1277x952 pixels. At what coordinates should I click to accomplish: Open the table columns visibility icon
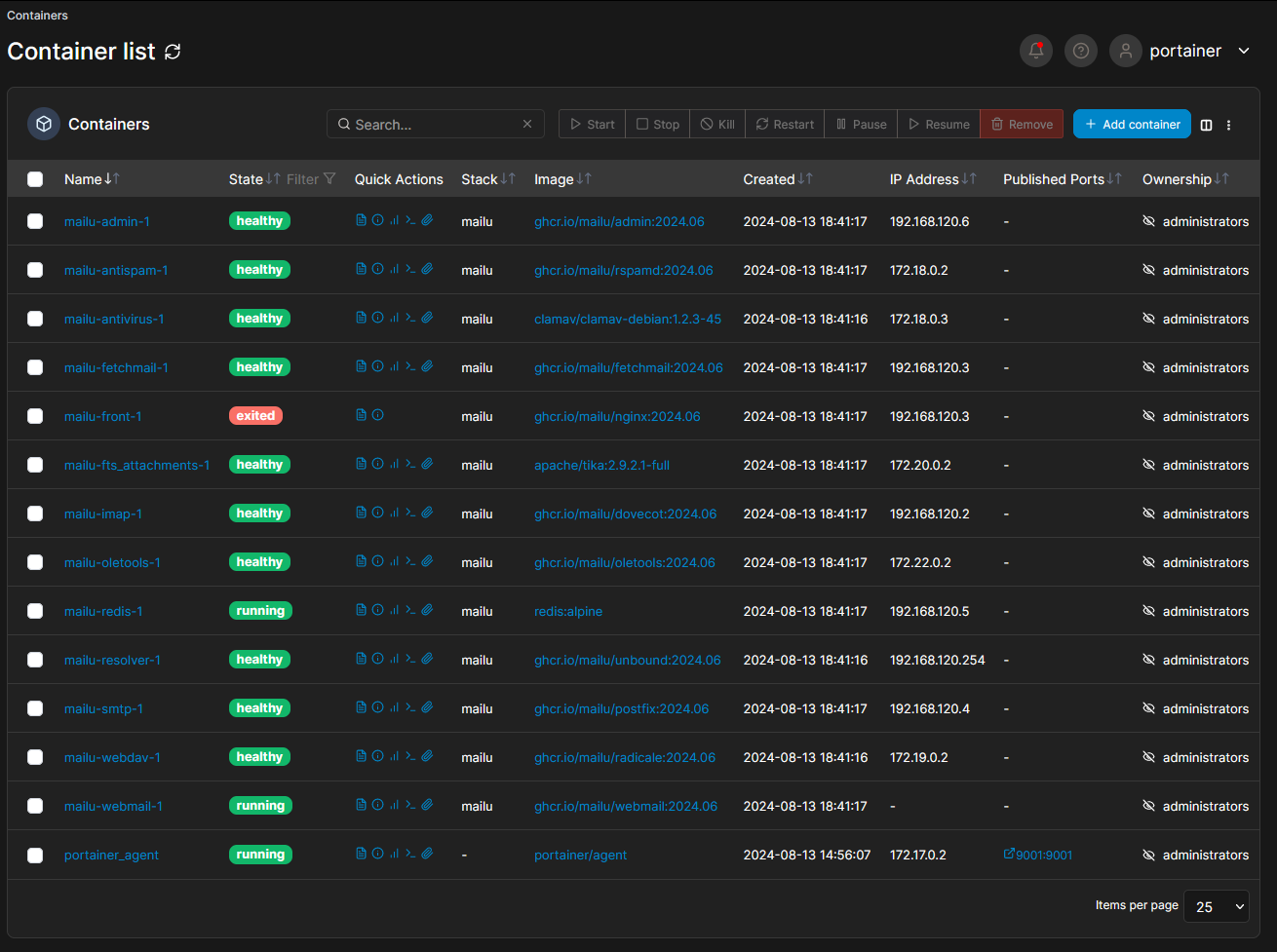coord(1207,125)
